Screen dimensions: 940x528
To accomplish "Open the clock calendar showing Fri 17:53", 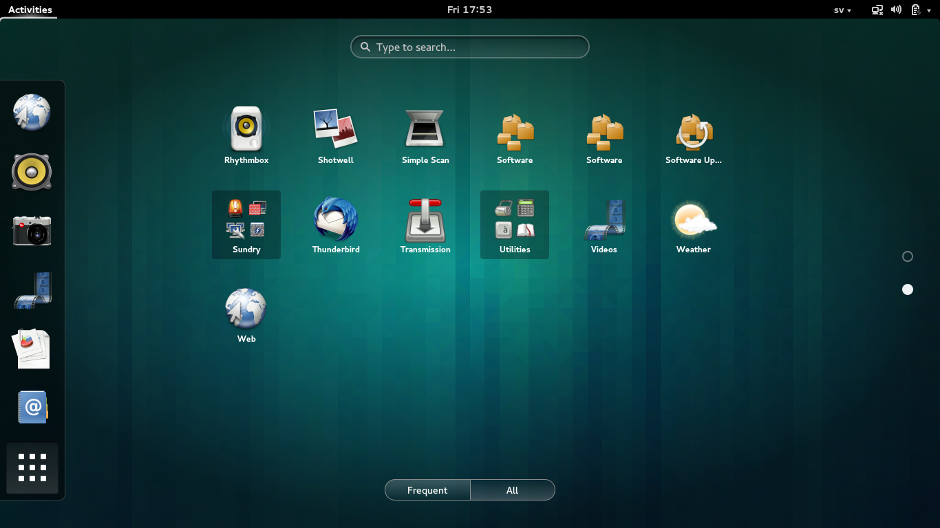I will [469, 10].
